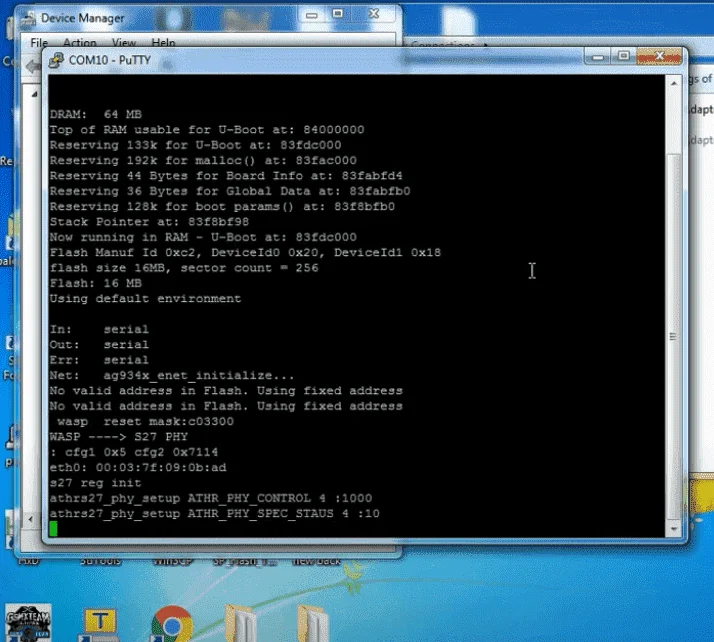Minimize the COM10 PuTTY window
Viewport: 714px width, 642px height.
click(x=598, y=57)
